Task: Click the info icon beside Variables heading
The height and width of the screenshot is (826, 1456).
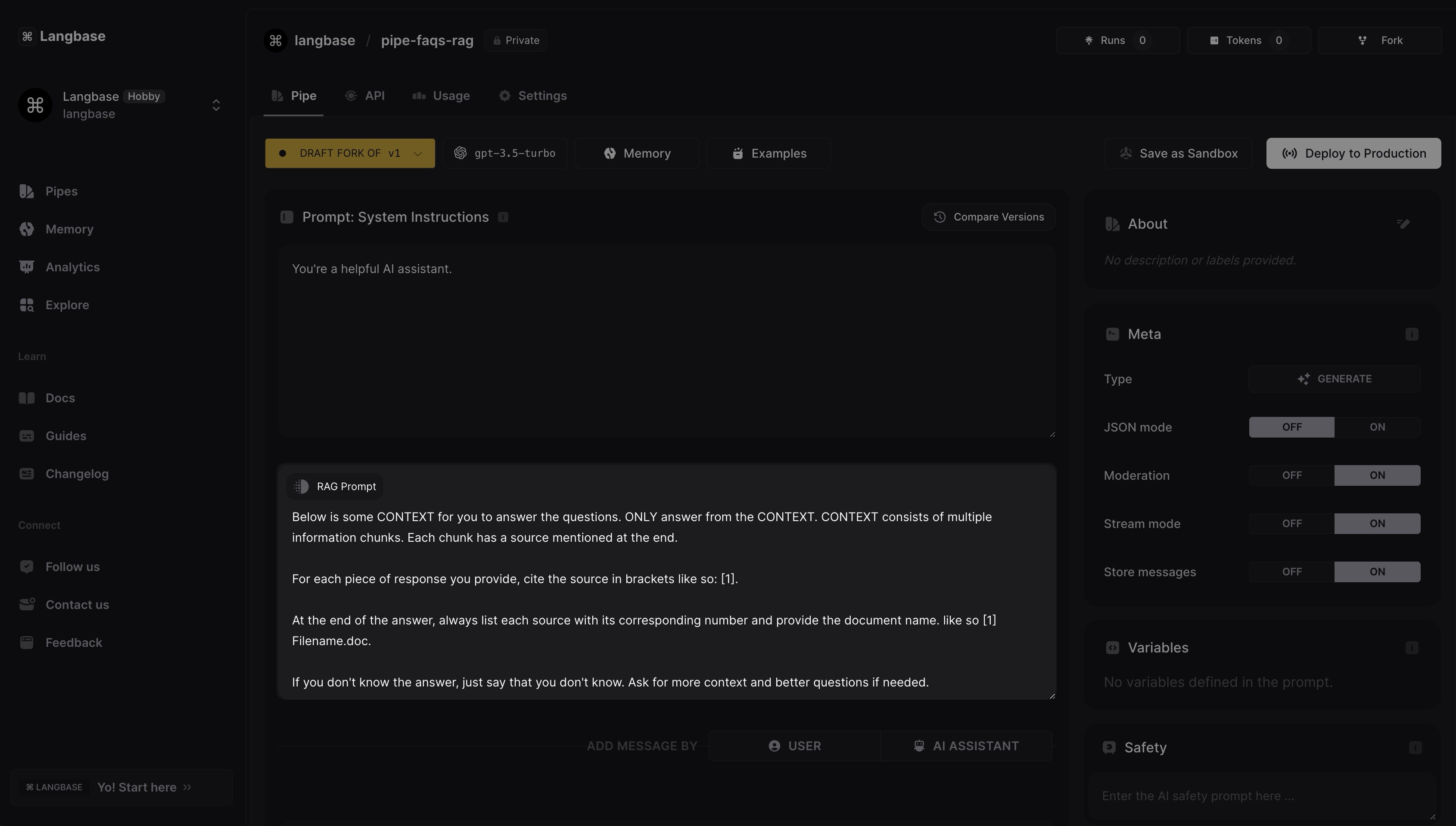Action: (x=1412, y=648)
